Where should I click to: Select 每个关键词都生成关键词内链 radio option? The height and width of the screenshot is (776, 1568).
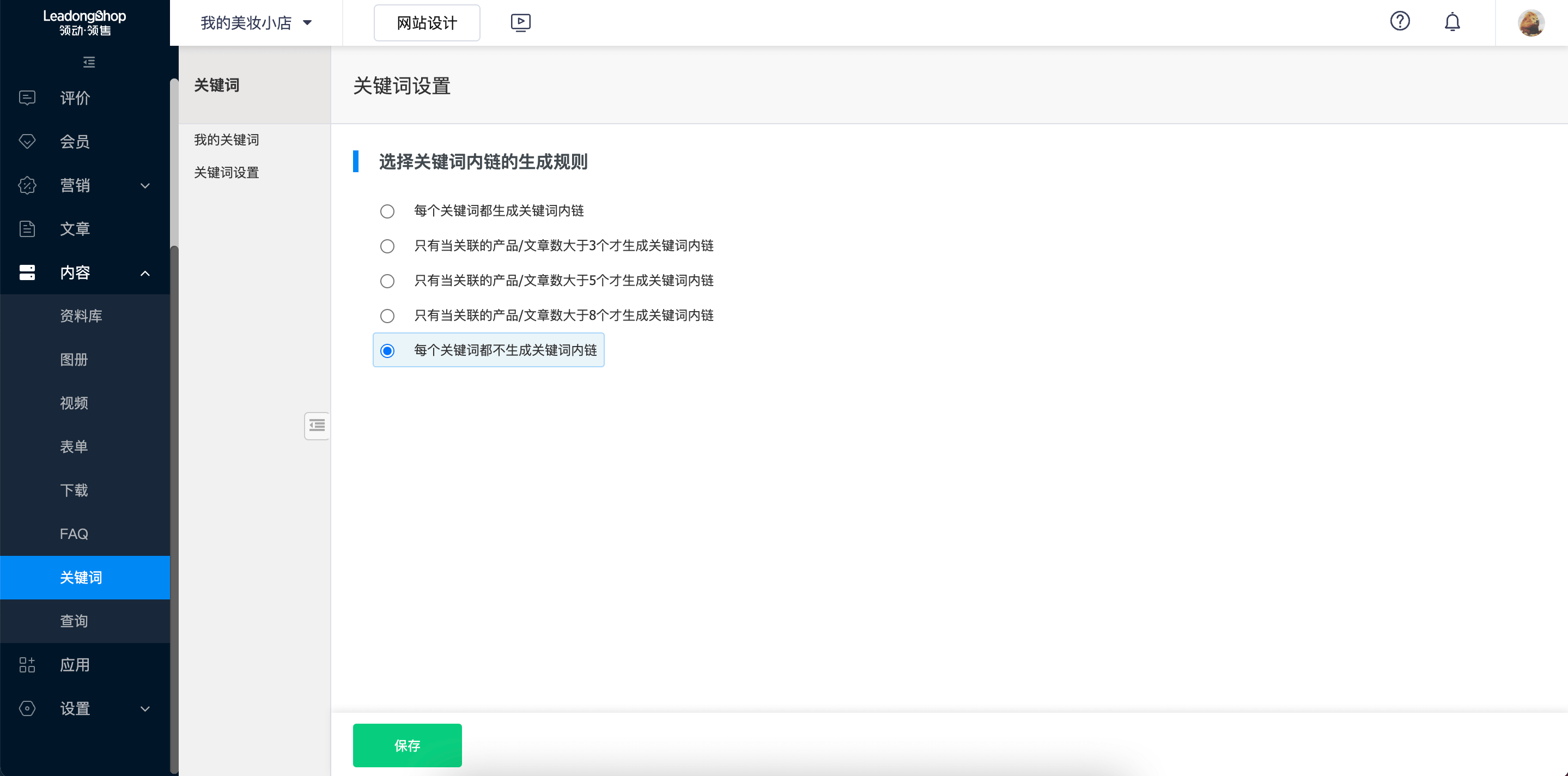[388, 210]
